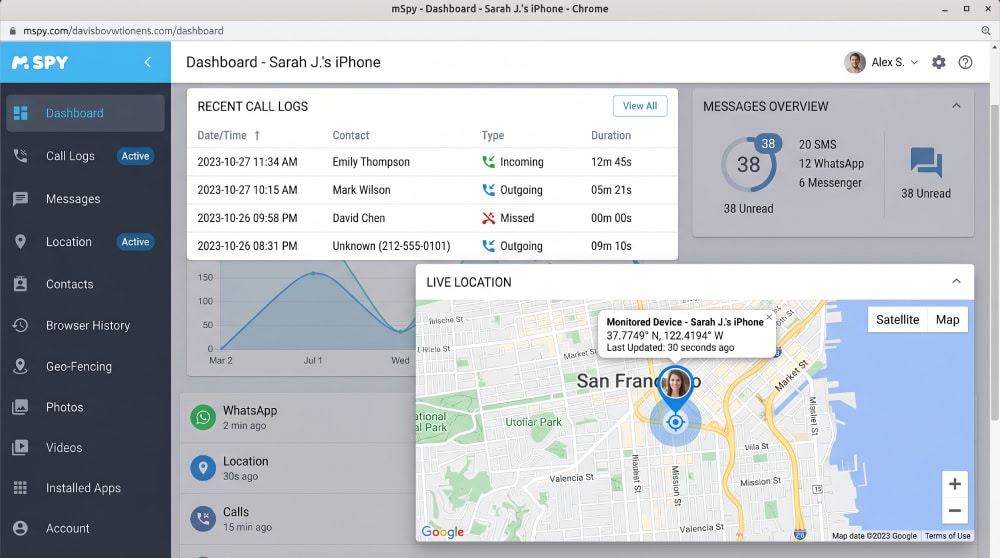Image resolution: width=1000 pixels, height=558 pixels.
Task: Sort call logs by Date/Time column arrow
Action: (257, 135)
